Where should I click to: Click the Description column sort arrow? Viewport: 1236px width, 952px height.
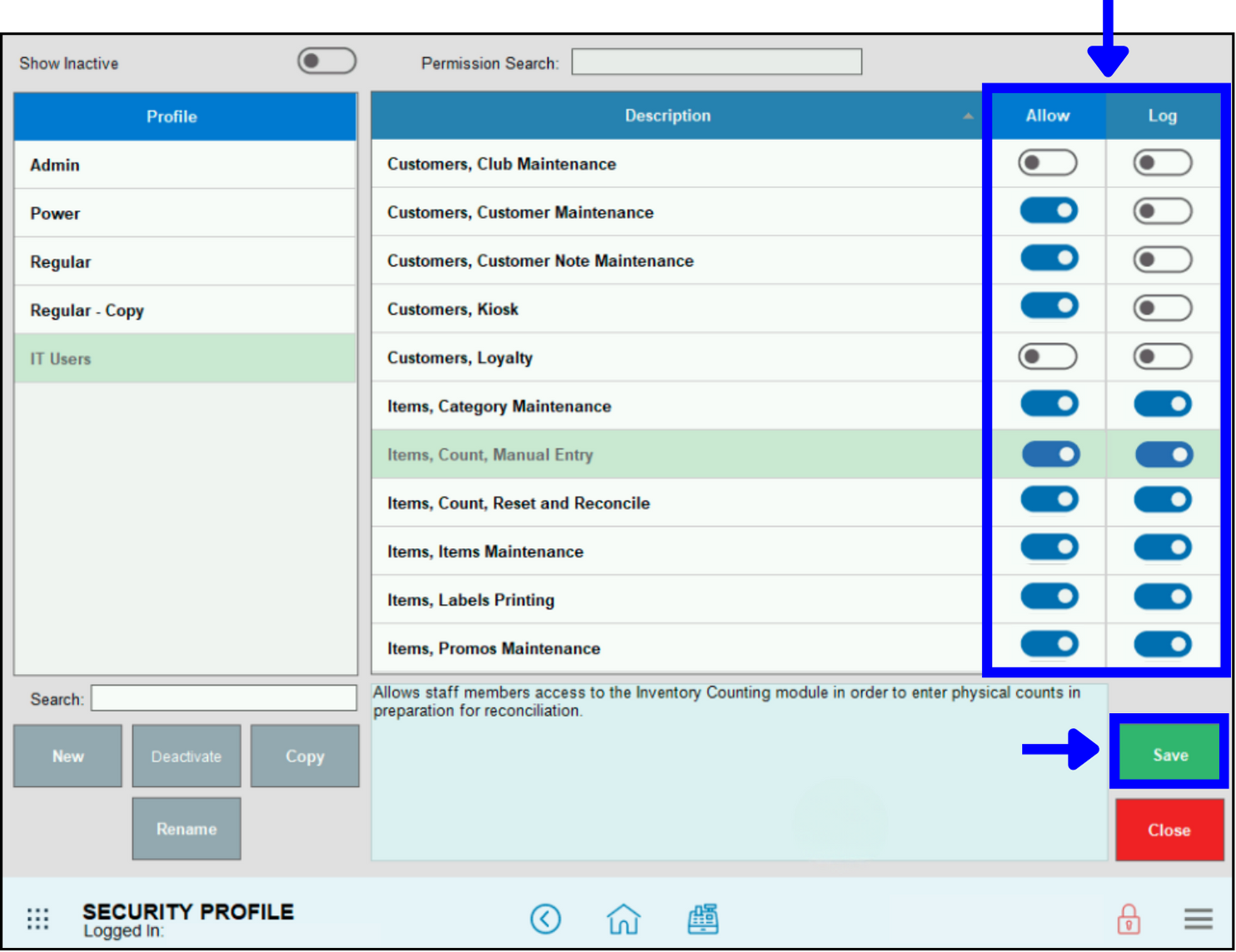tap(968, 117)
